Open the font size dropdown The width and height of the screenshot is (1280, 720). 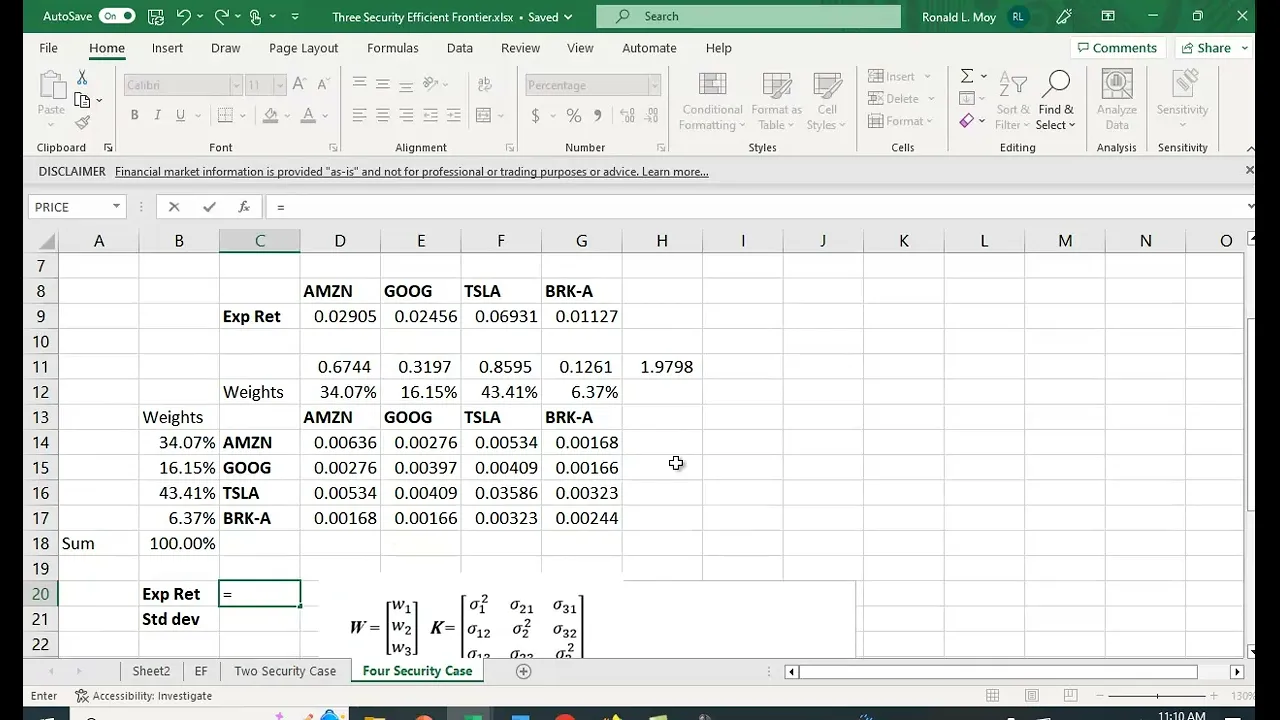tap(279, 85)
